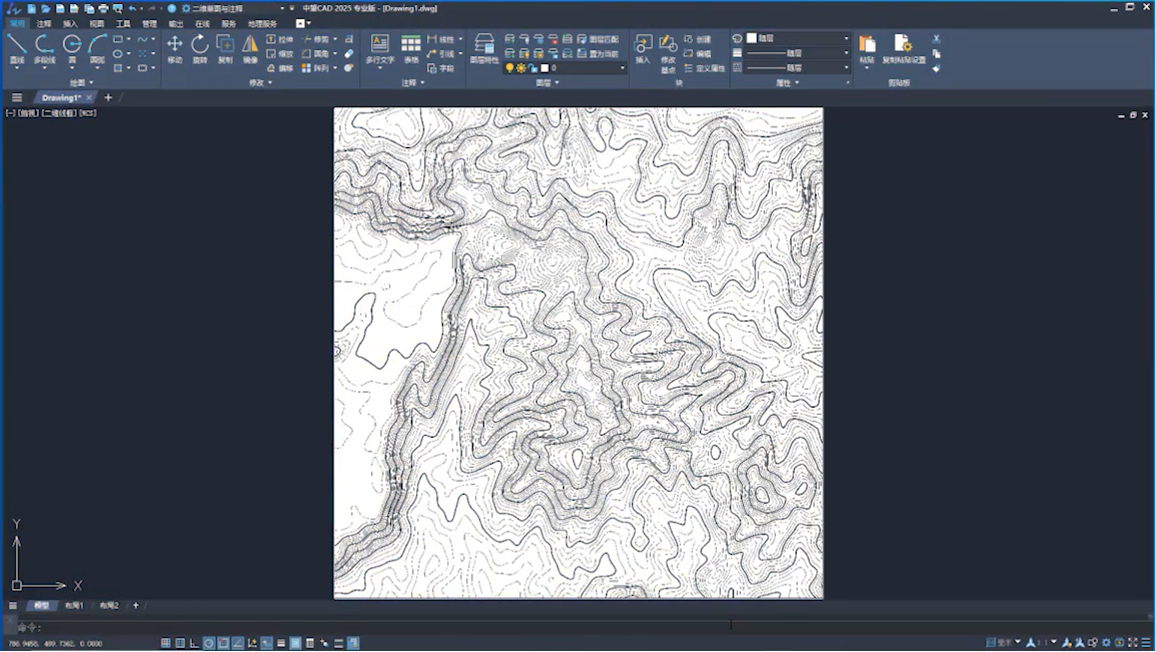Expand the 绘图 panel arrow
Image resolution: width=1155 pixels, height=652 pixels.
tap(91, 83)
